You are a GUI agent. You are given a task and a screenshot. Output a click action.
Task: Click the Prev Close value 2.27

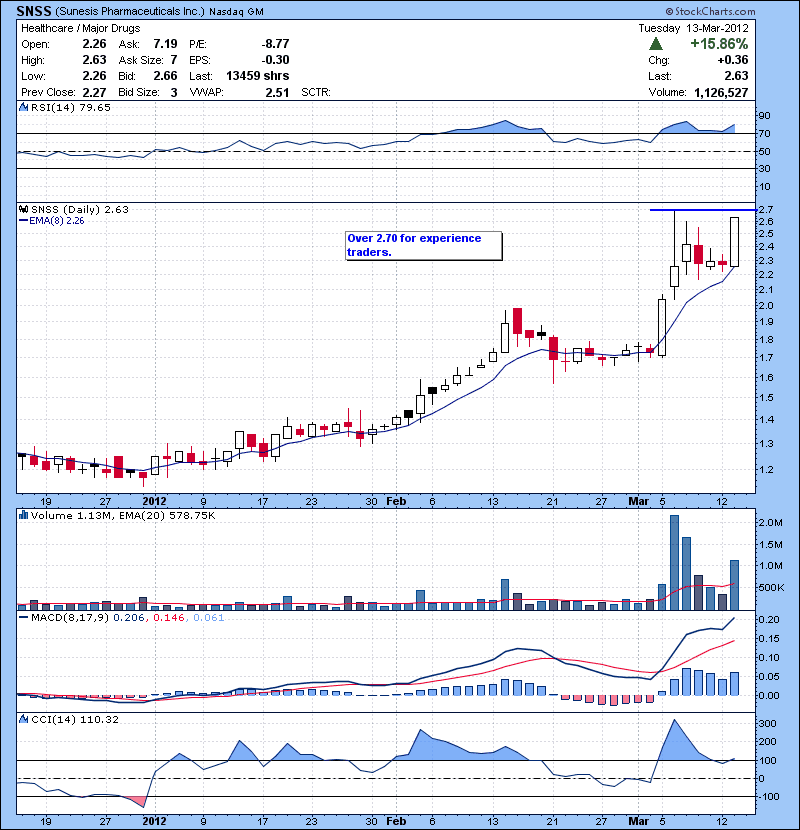pyautogui.click(x=94, y=93)
